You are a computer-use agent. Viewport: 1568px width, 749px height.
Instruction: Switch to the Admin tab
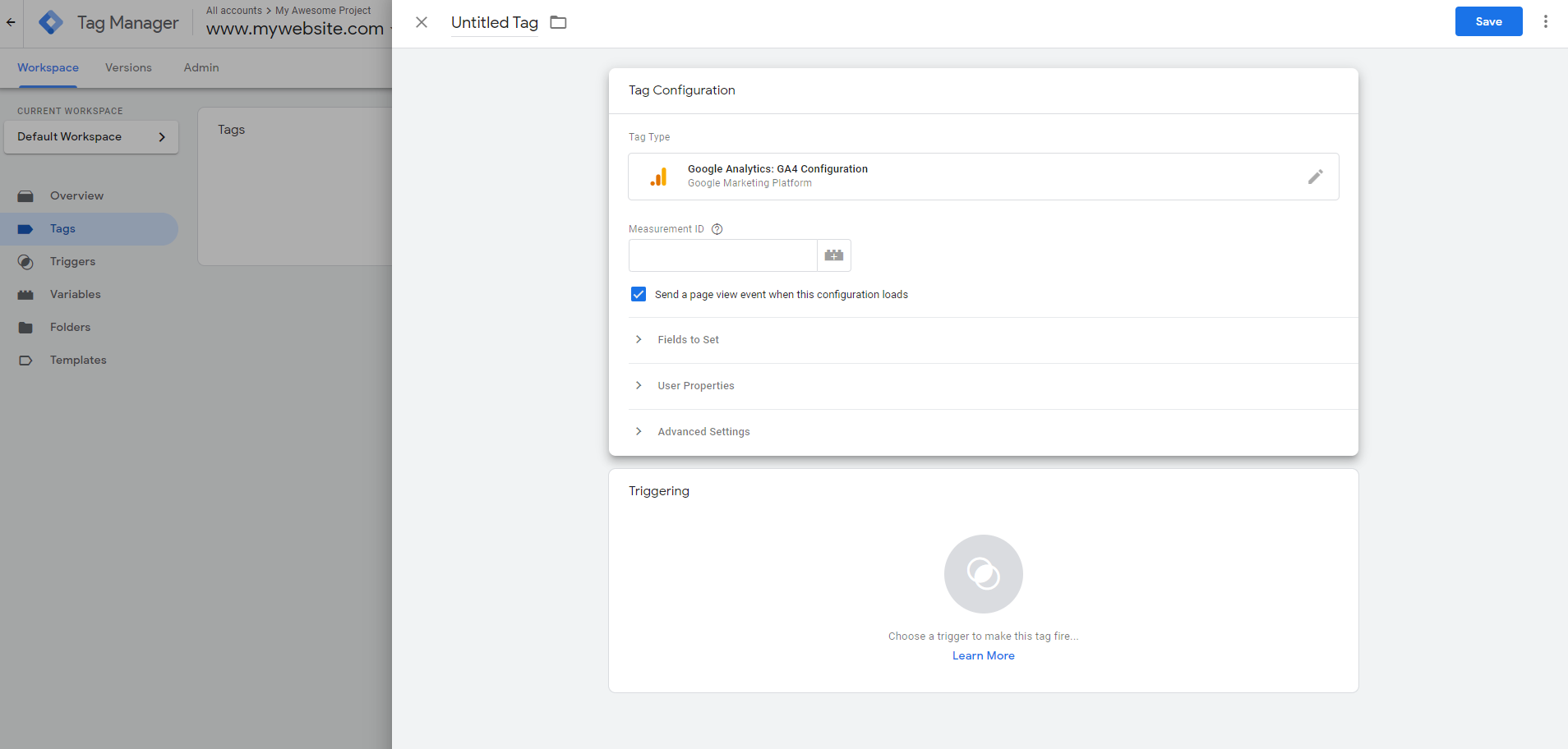pyautogui.click(x=201, y=67)
